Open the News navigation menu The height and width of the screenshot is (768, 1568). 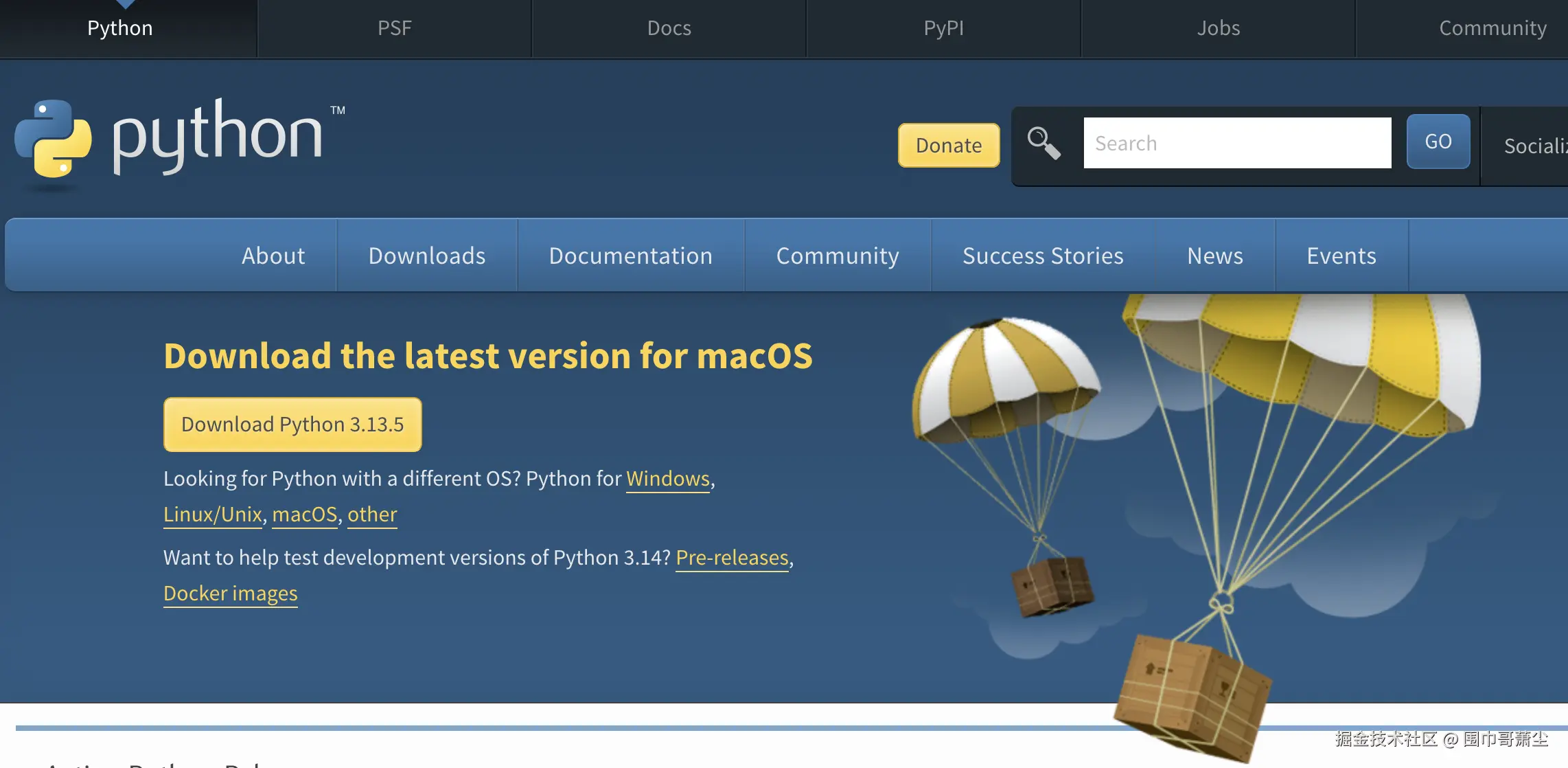[x=1215, y=256]
